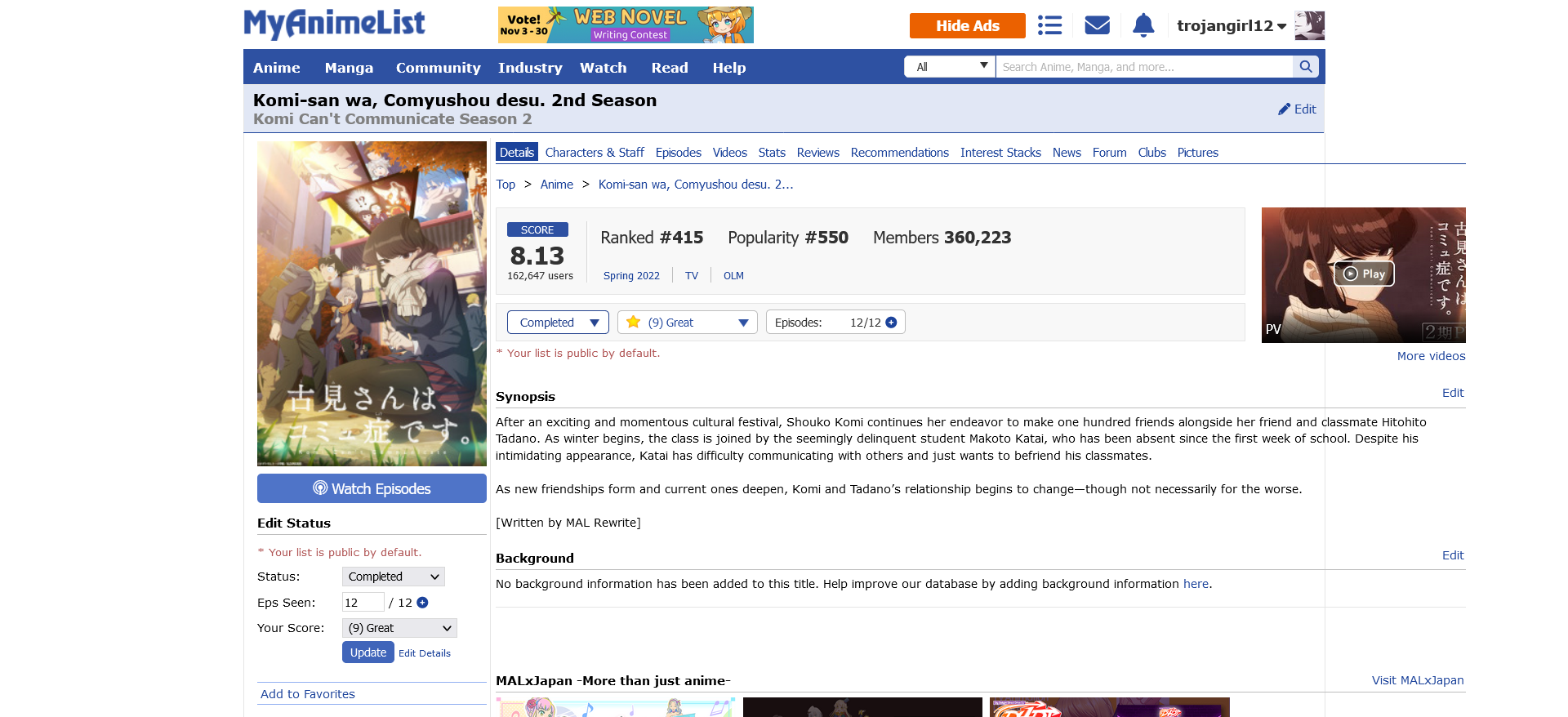Click the Komi-san breadcrumb link
The height and width of the screenshot is (717, 1568).
coord(696,185)
